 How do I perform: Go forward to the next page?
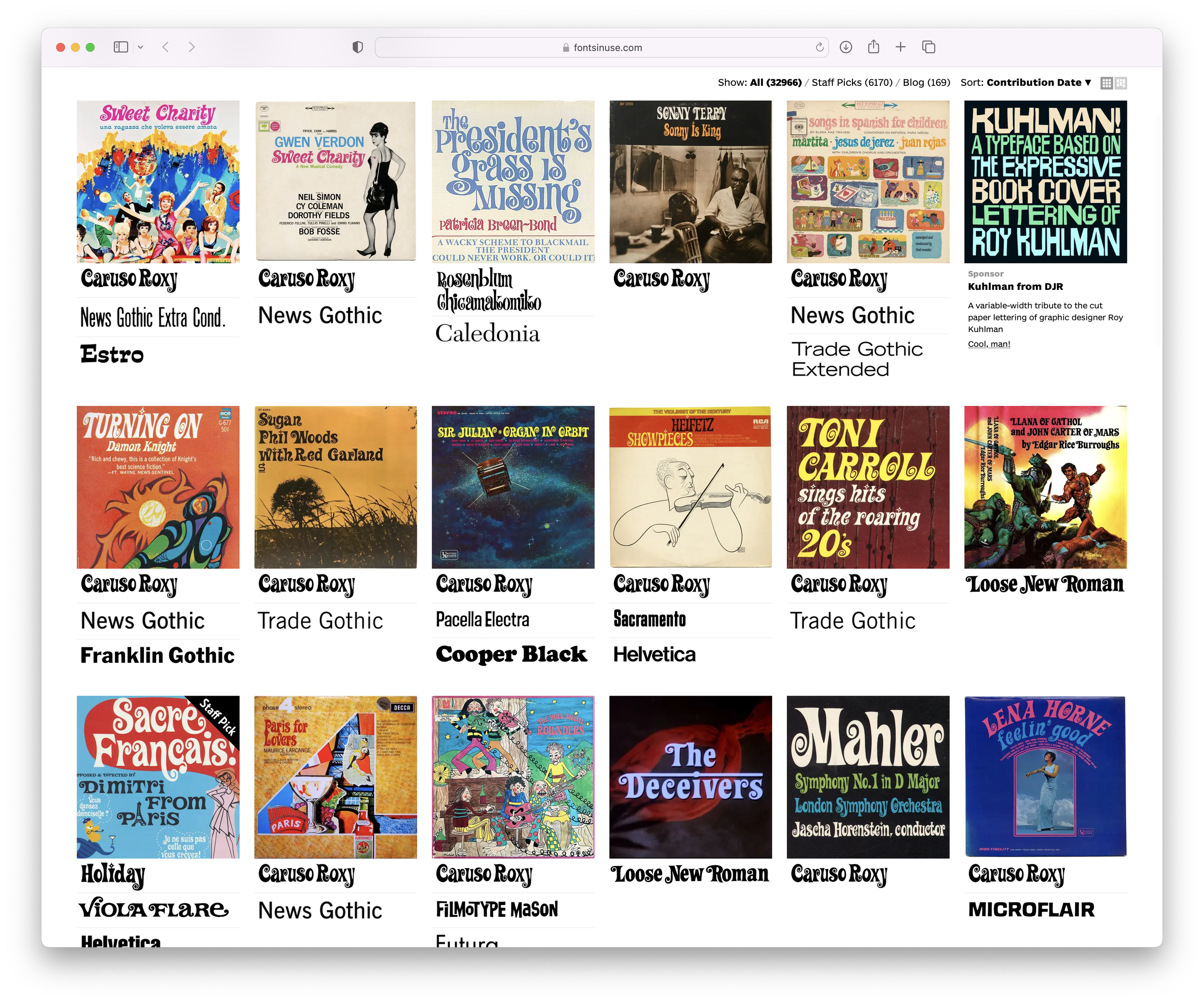click(192, 47)
